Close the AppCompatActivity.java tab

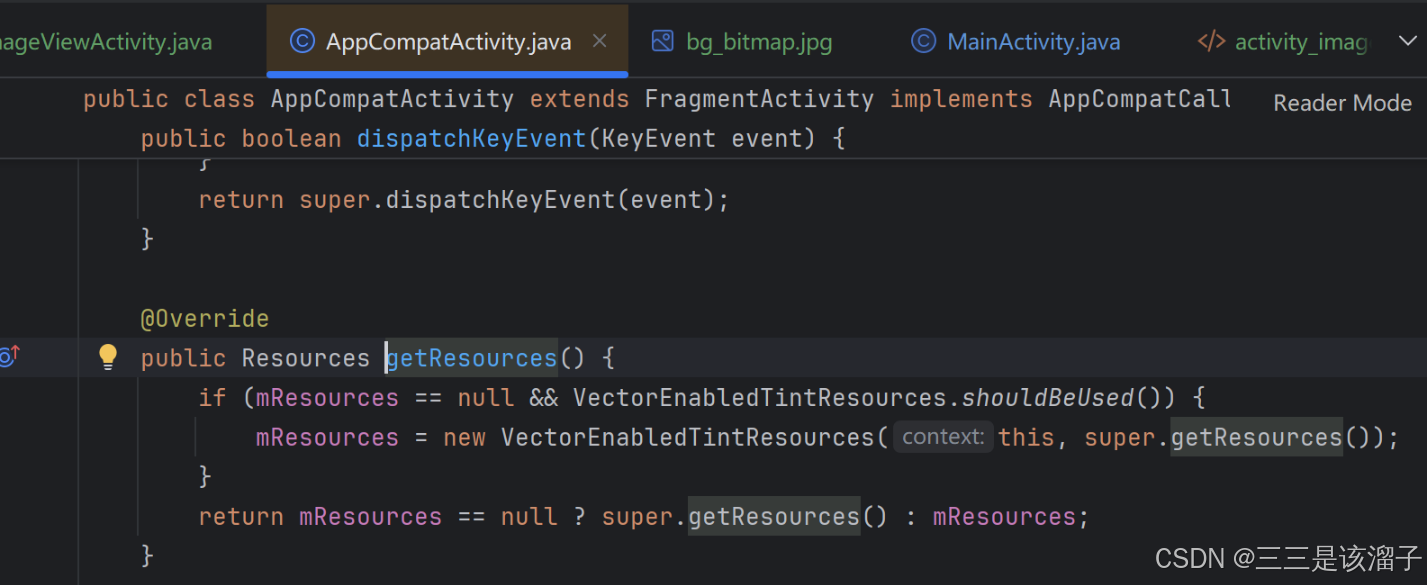(600, 41)
